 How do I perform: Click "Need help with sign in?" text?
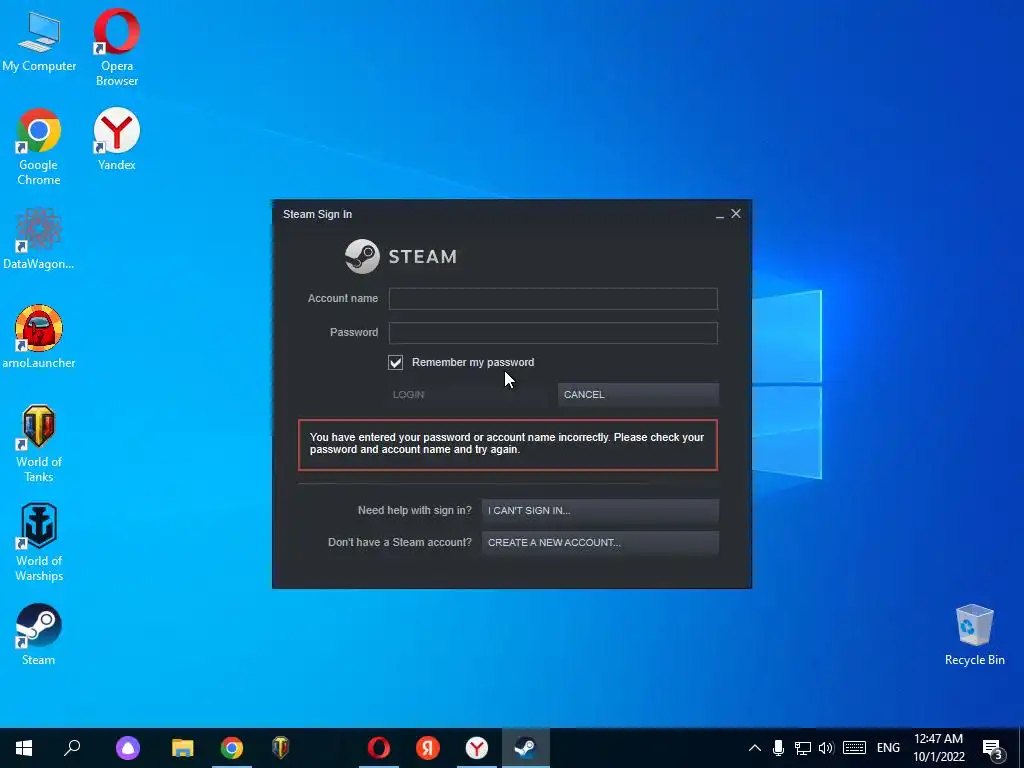tap(415, 511)
